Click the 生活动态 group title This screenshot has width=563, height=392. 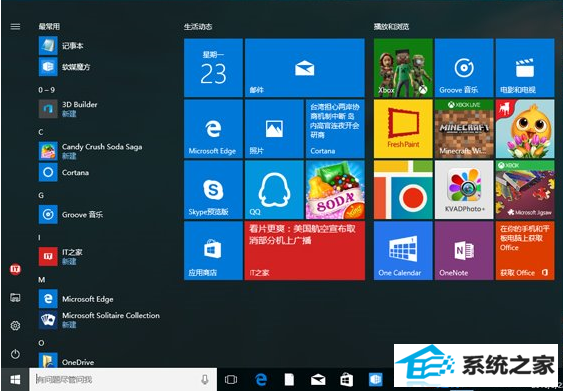click(198, 27)
